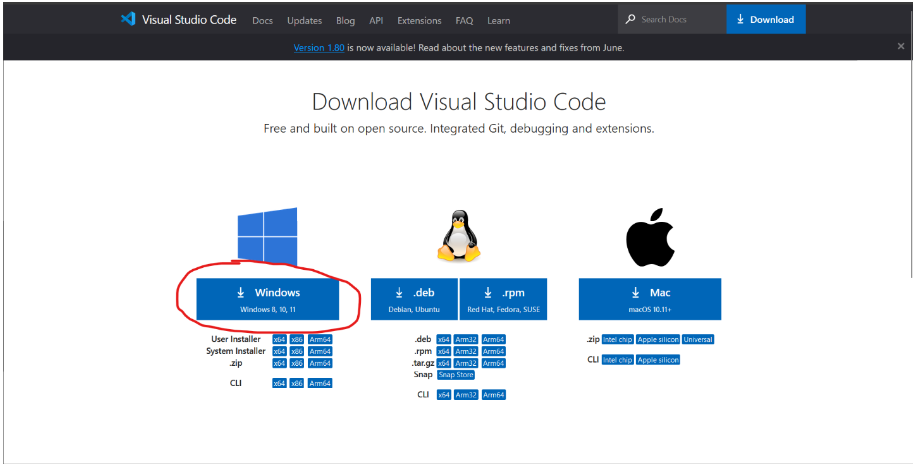Select Linux .rpm Arm64 link

pyautogui.click(x=493, y=352)
